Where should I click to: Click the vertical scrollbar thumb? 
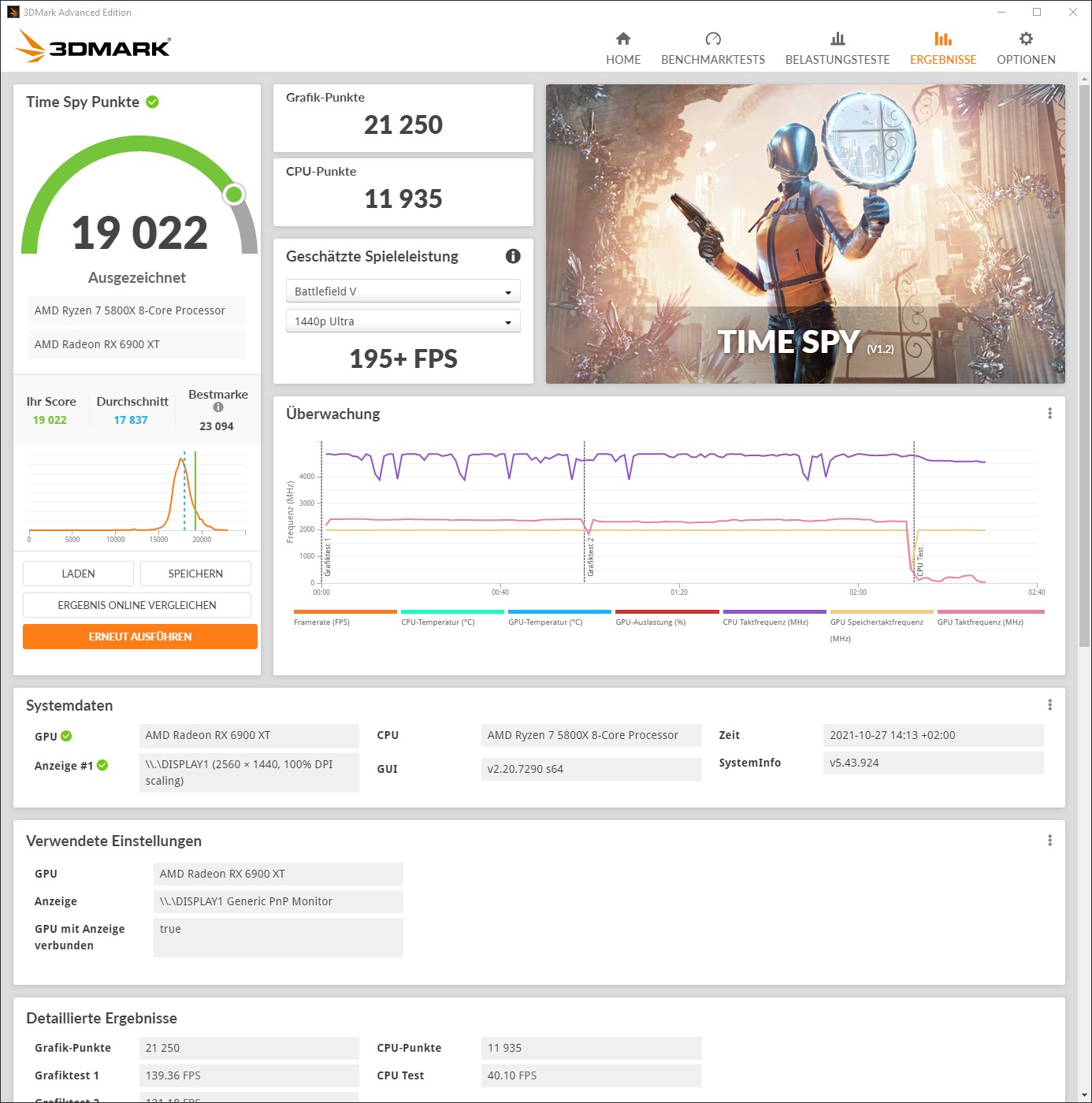tap(1084, 366)
